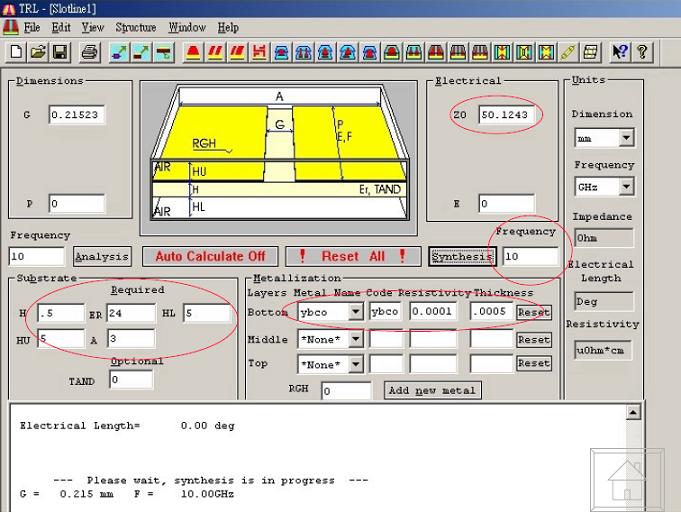
Task: Click the substrate H input field
Action: 61,313
